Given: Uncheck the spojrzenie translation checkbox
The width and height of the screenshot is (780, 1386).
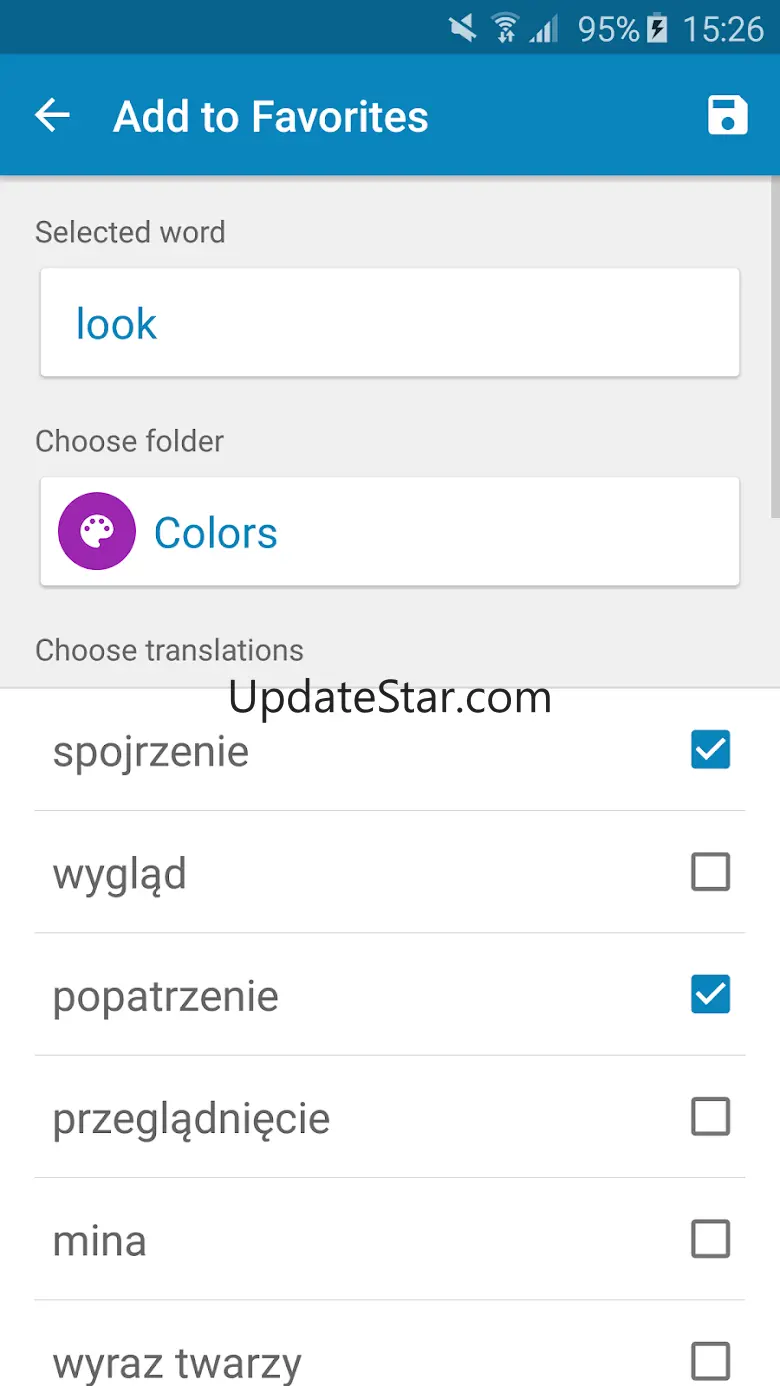Looking at the screenshot, I should pyautogui.click(x=710, y=750).
